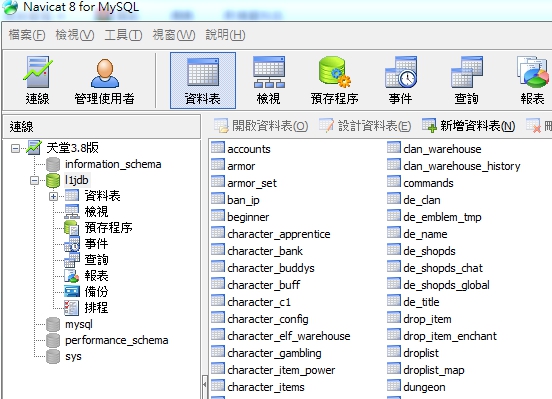Click the 連線 panel header
This screenshot has height=399, width=552.
click(x=102, y=126)
